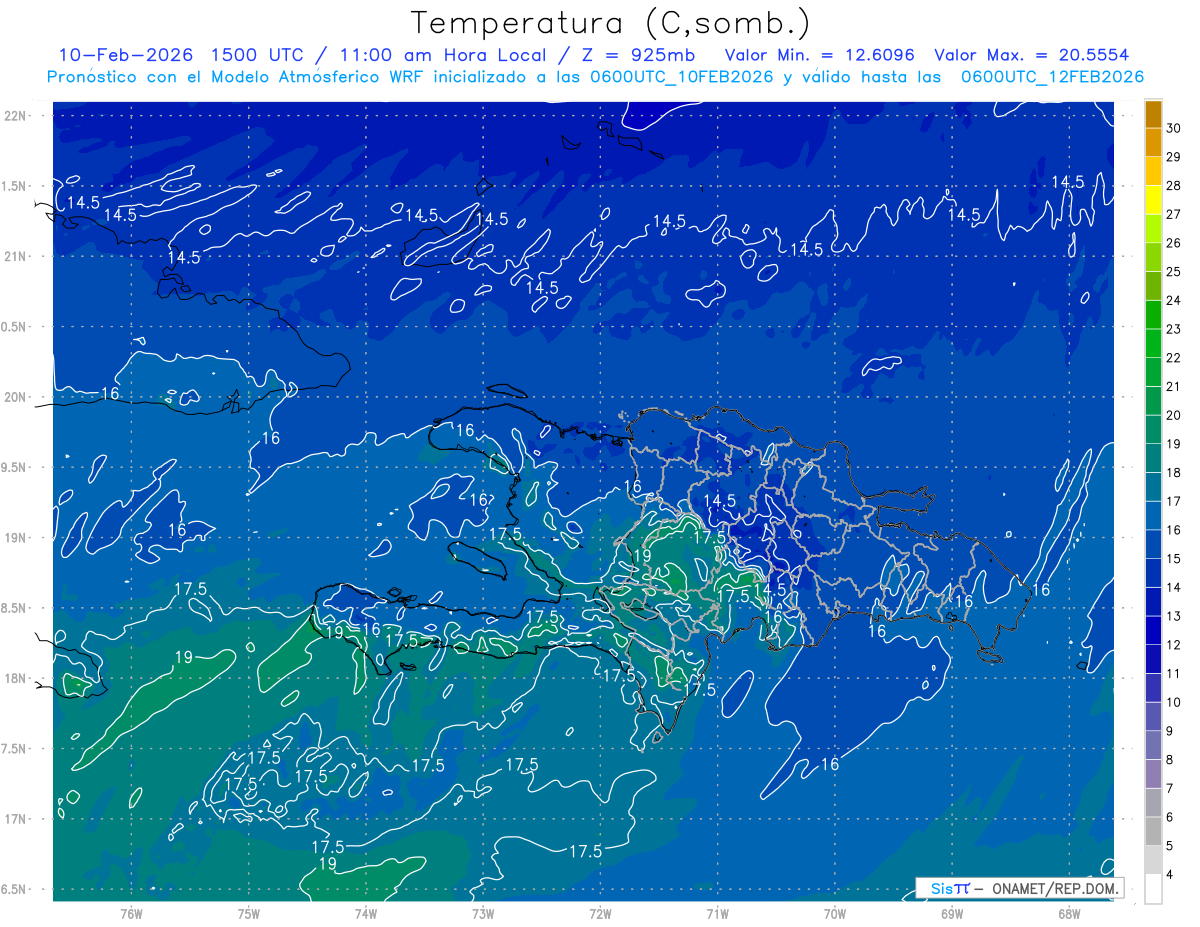Click colorbar legend value "28"
The height and width of the screenshot is (927, 1200).
[1173, 186]
